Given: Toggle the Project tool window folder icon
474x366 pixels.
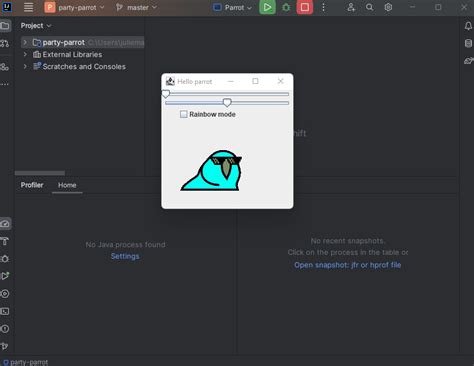Looking at the screenshot, I should (5, 26).
